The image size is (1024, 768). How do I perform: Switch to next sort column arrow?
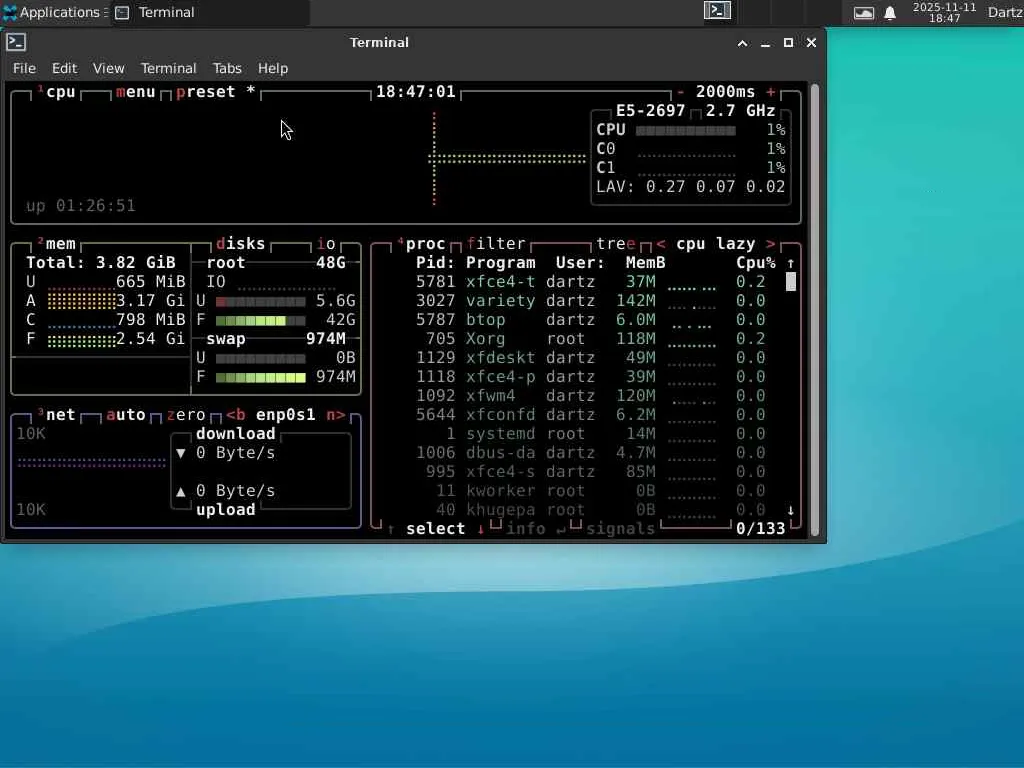pos(771,244)
